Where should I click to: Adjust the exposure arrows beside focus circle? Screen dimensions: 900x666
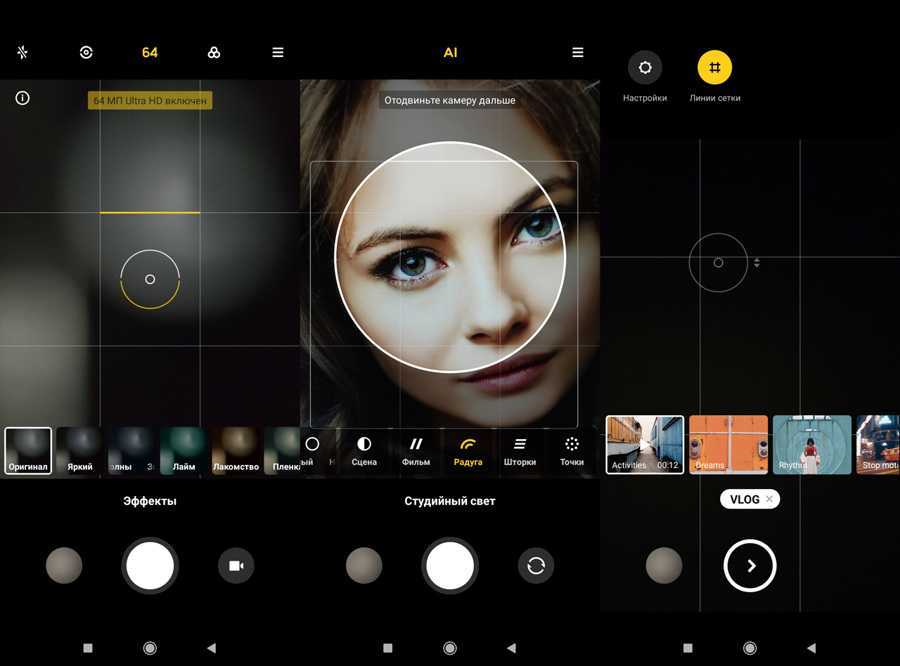tap(757, 263)
